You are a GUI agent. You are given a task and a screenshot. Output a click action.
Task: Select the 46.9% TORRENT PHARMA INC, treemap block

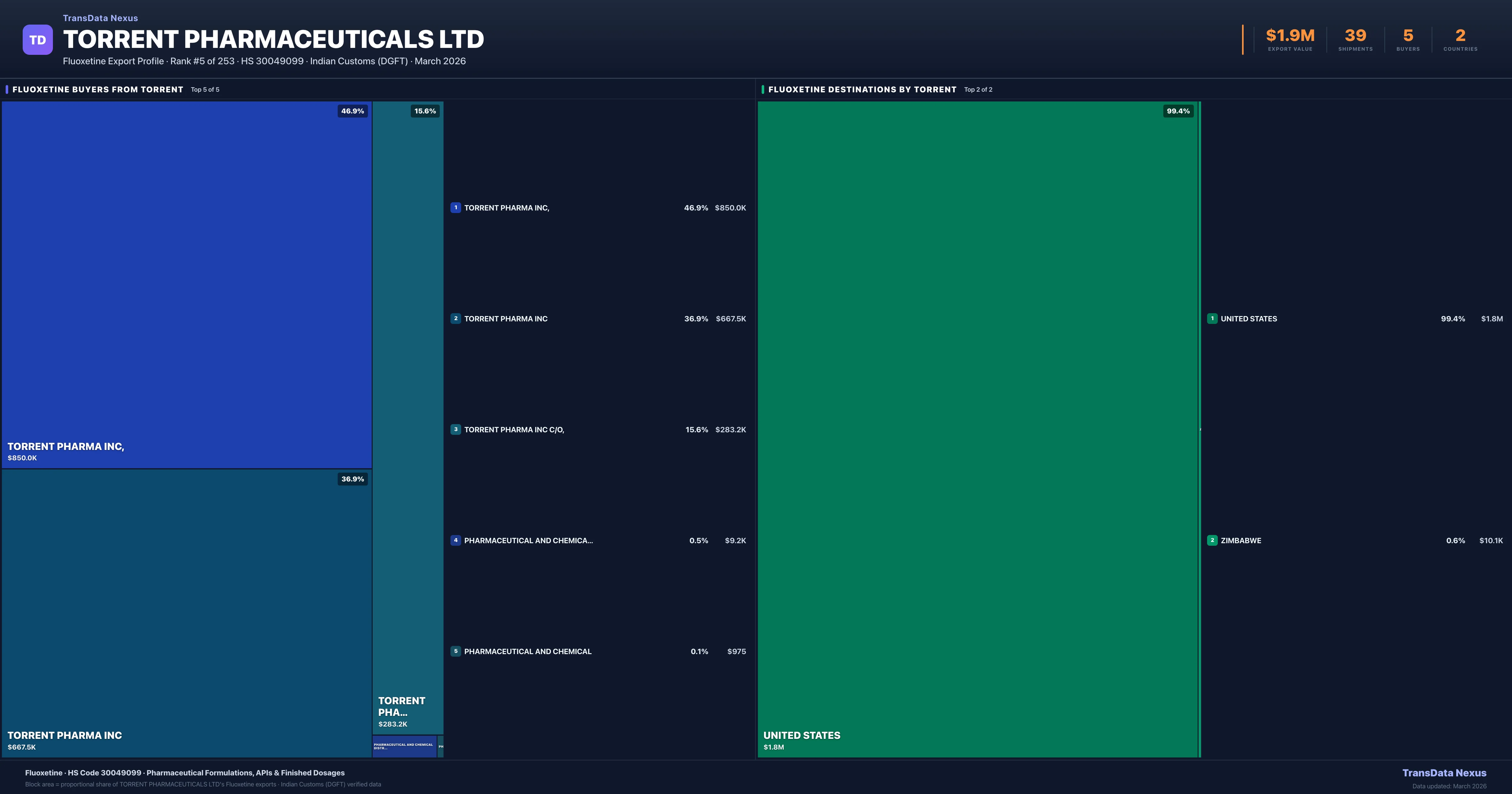point(187,285)
